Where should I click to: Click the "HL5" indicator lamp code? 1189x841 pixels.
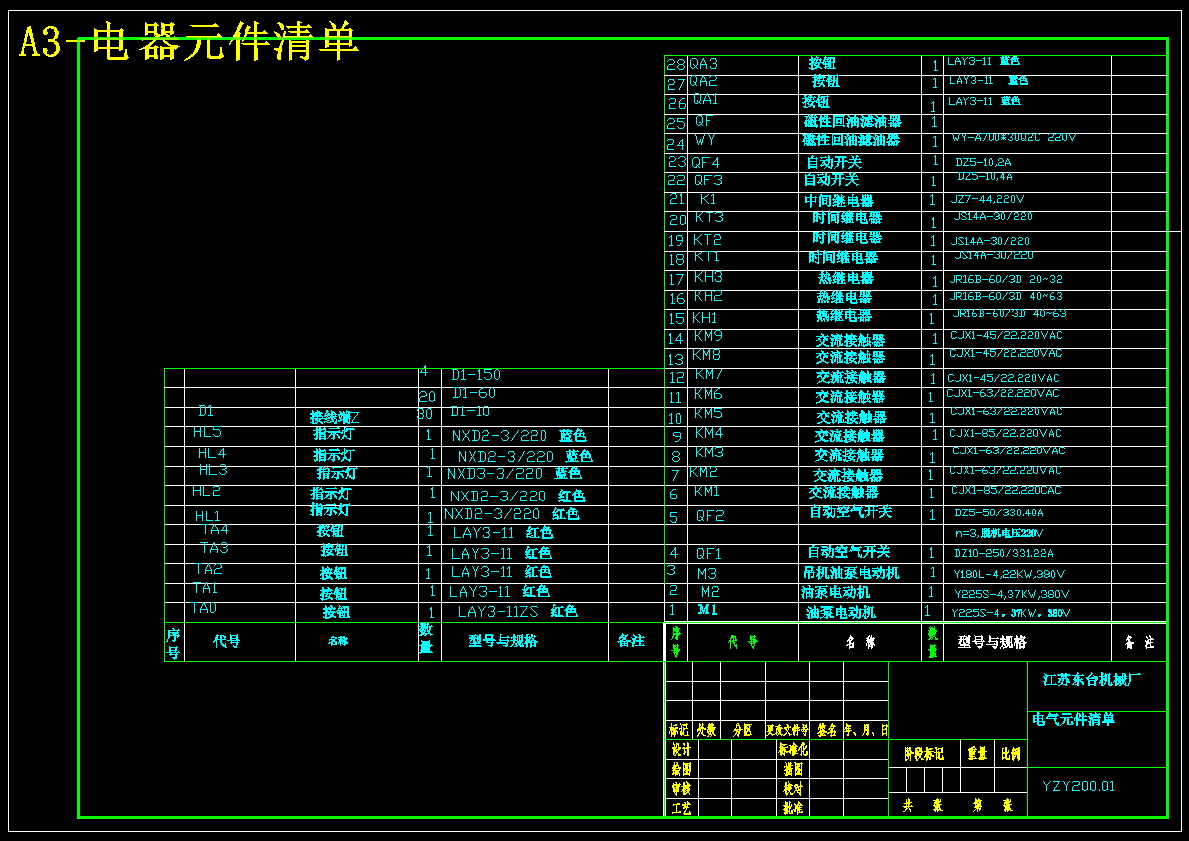207,432
